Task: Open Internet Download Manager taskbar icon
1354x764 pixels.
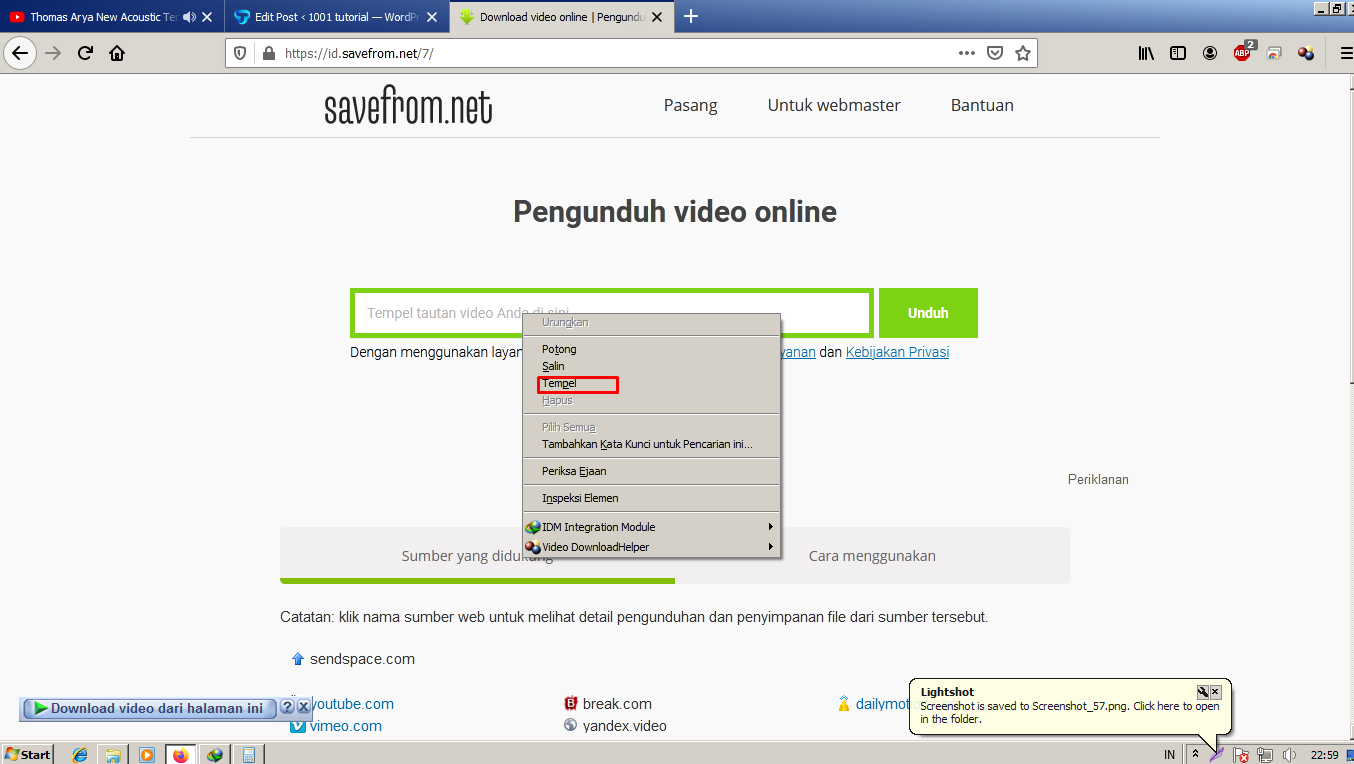Action: [214, 754]
